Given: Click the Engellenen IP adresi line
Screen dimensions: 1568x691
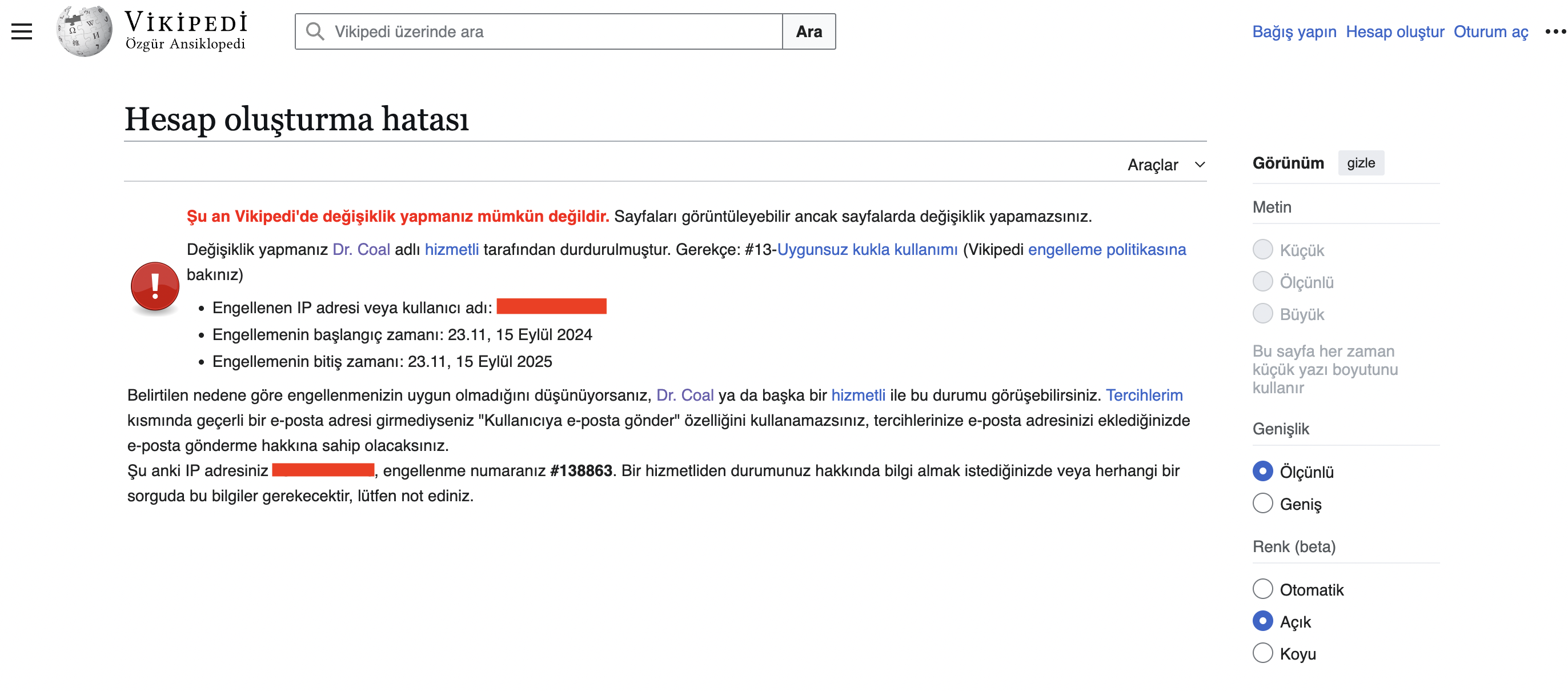Looking at the screenshot, I should (409, 307).
